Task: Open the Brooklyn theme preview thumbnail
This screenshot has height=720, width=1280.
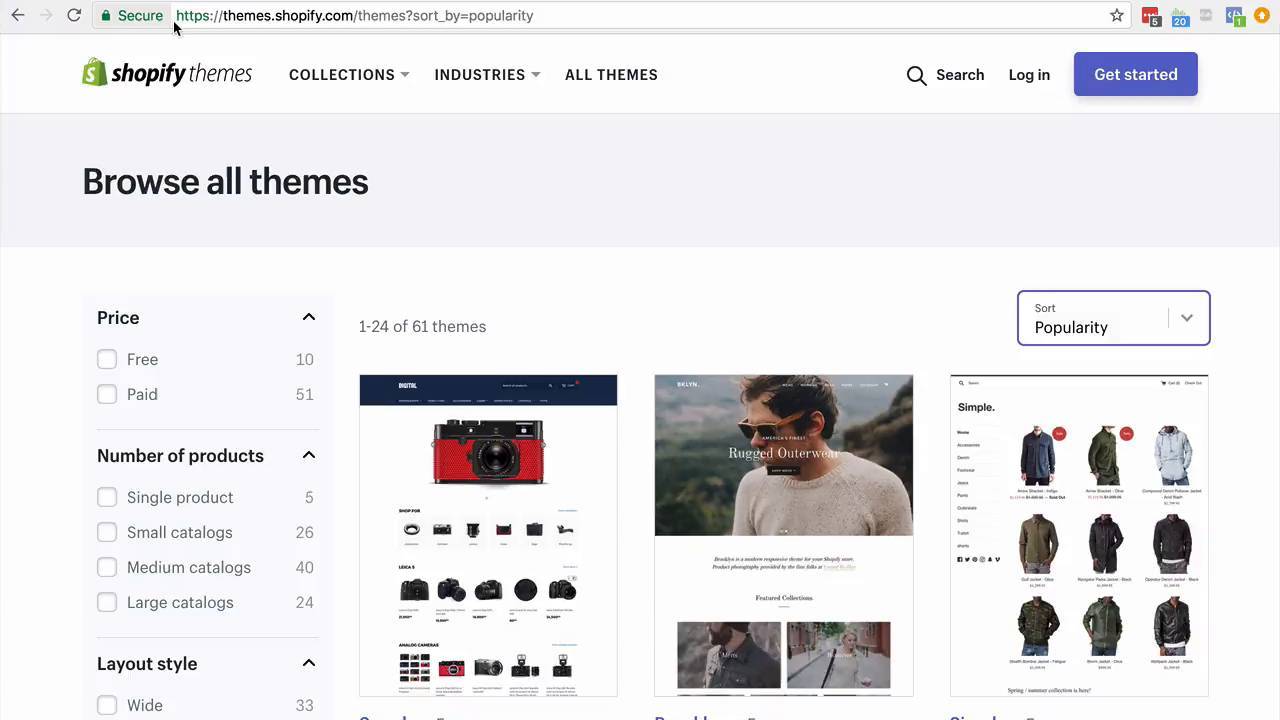Action: coord(783,535)
